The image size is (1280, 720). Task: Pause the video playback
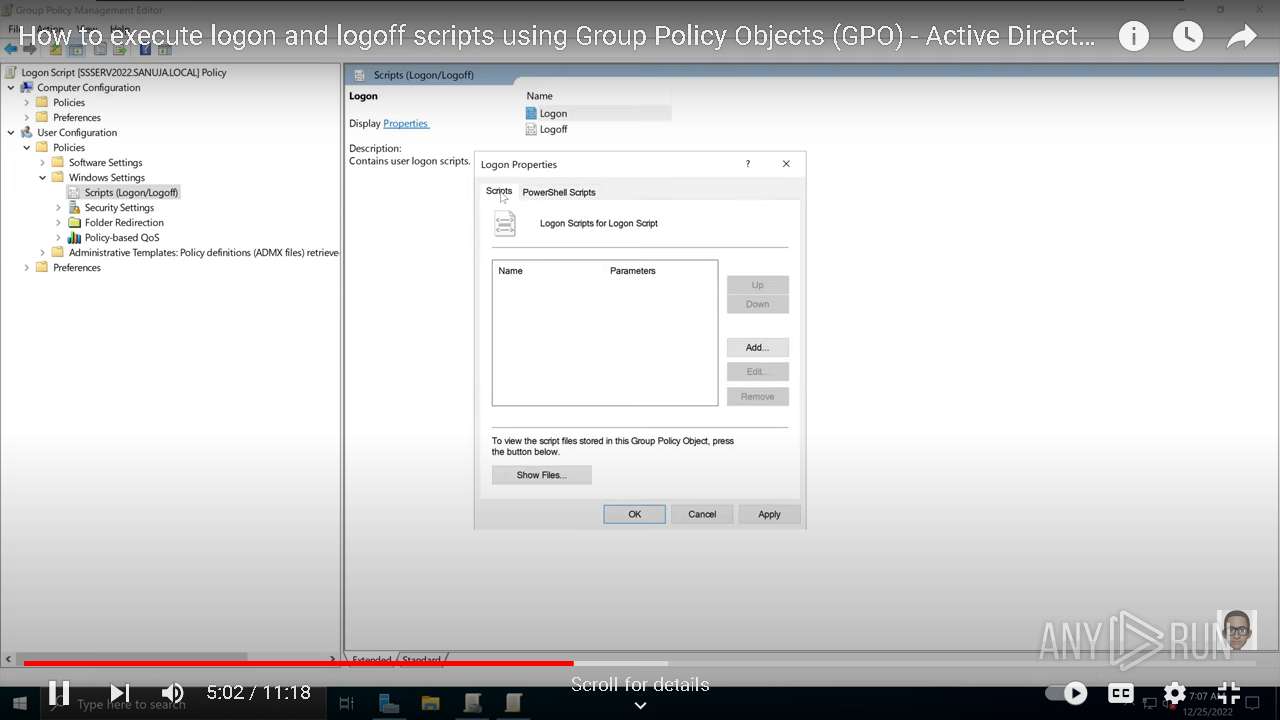59,692
